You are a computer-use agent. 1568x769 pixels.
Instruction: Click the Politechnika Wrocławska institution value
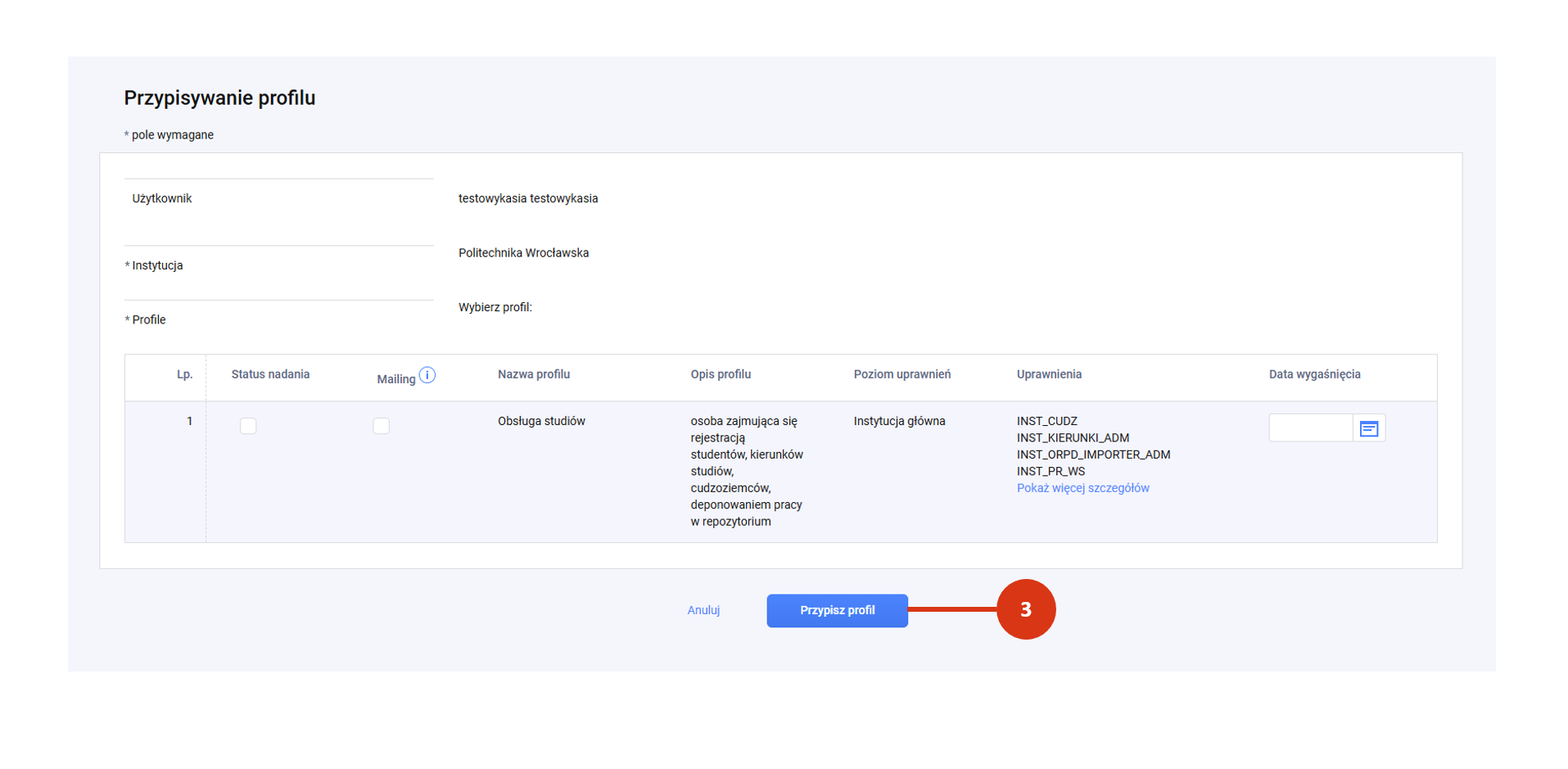523,253
